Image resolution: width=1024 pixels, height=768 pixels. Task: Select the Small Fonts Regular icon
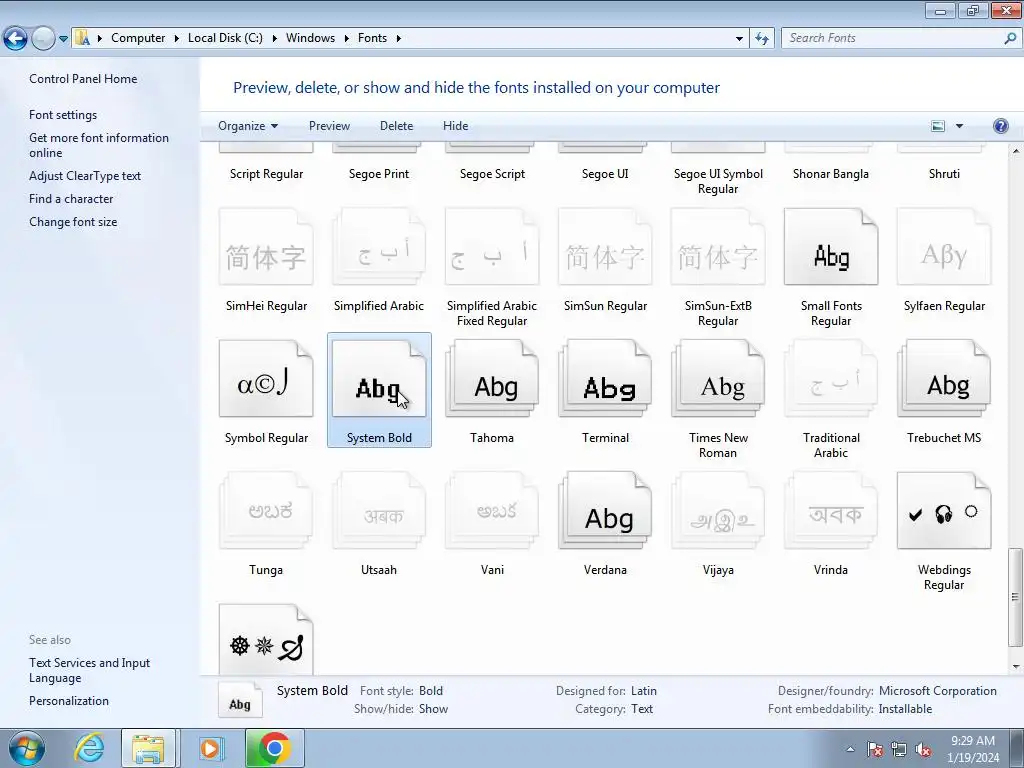831,247
